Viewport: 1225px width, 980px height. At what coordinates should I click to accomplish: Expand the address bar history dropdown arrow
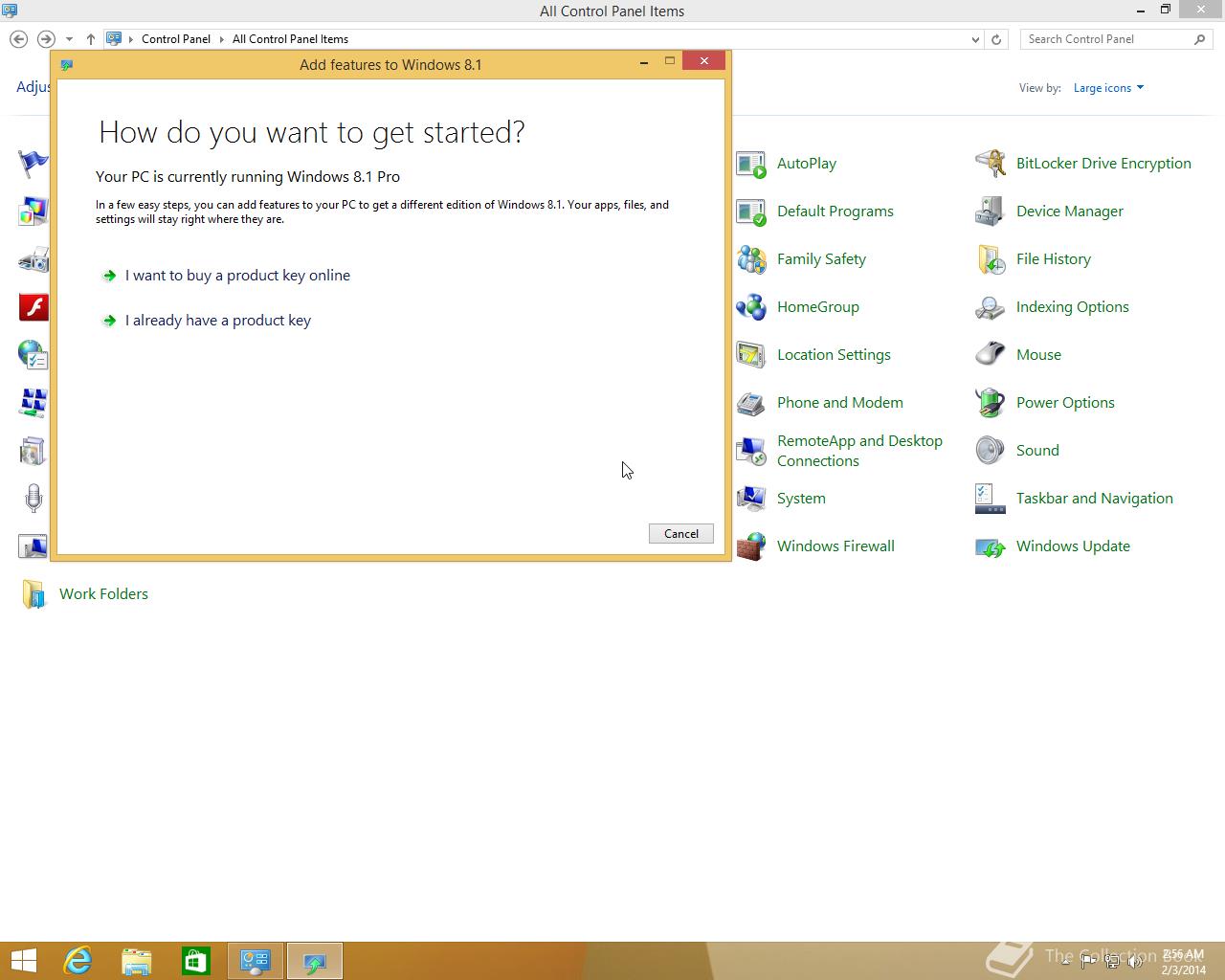(x=975, y=39)
